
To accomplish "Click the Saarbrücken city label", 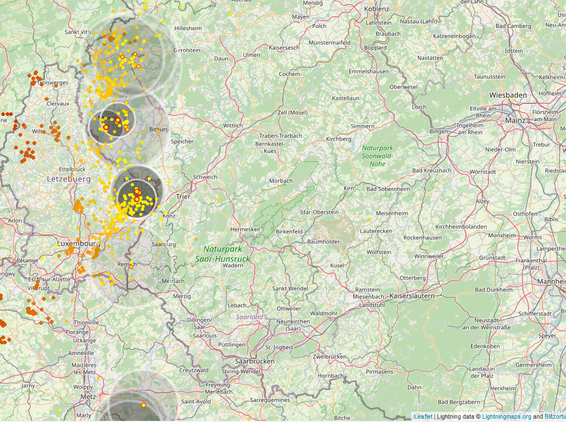I will click(x=255, y=361).
